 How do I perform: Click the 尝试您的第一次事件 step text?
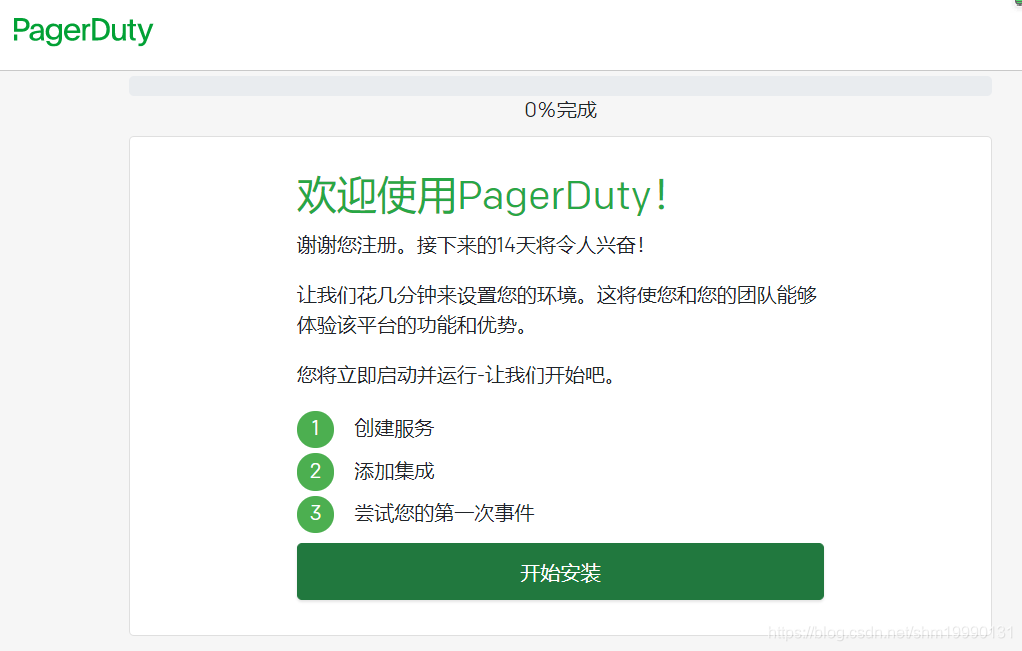point(444,513)
